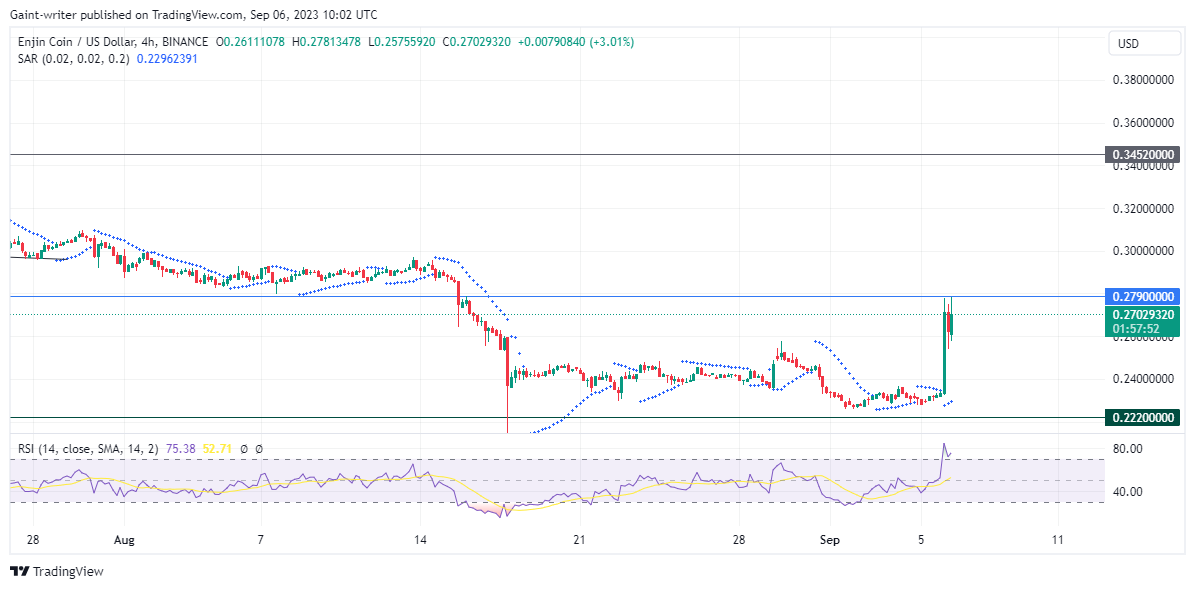The image size is (1195, 589).
Task: Click the RSI 40.00 axis label
Action: coord(1127,491)
